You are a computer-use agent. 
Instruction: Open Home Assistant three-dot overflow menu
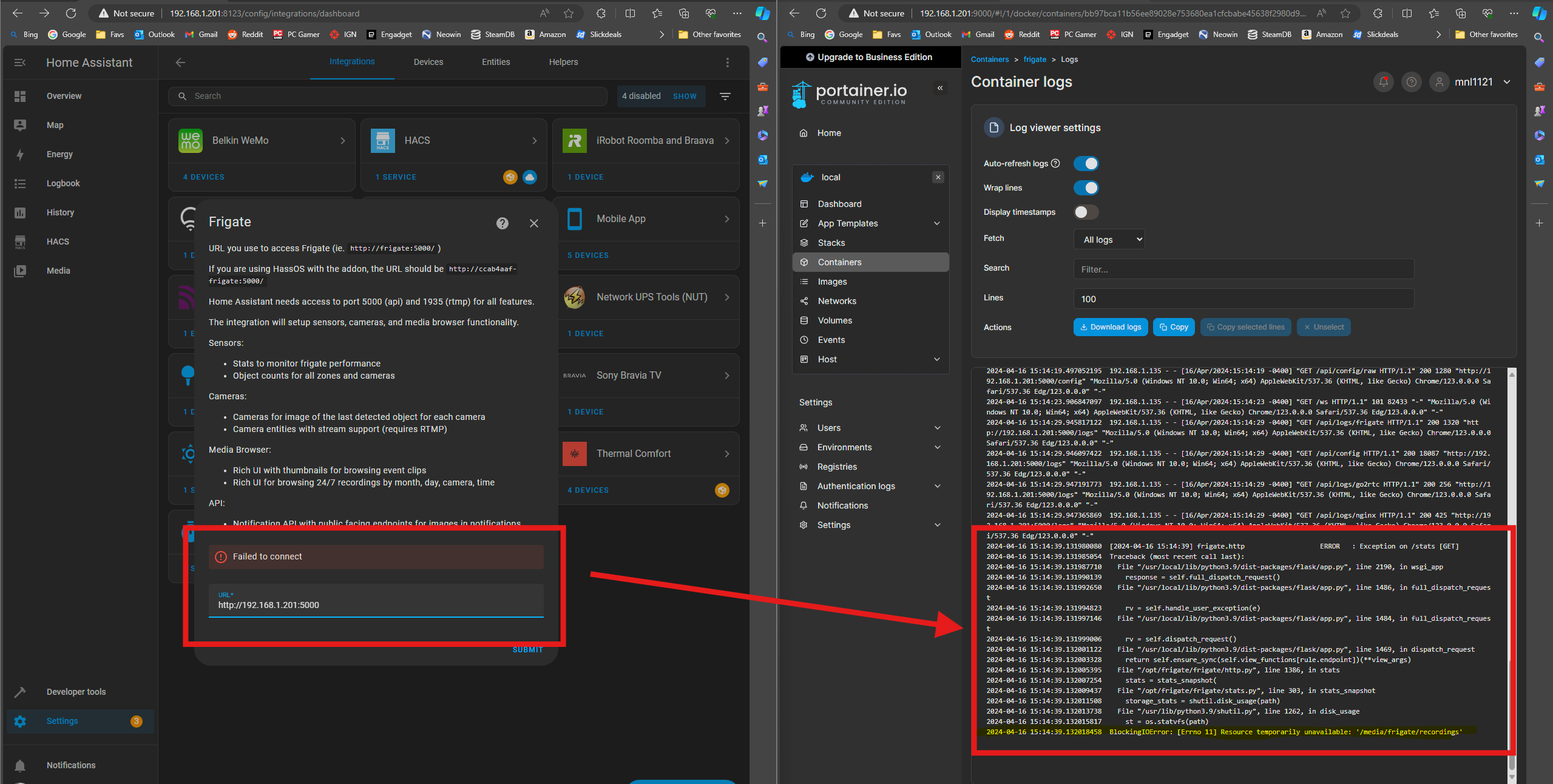pyautogui.click(x=728, y=63)
